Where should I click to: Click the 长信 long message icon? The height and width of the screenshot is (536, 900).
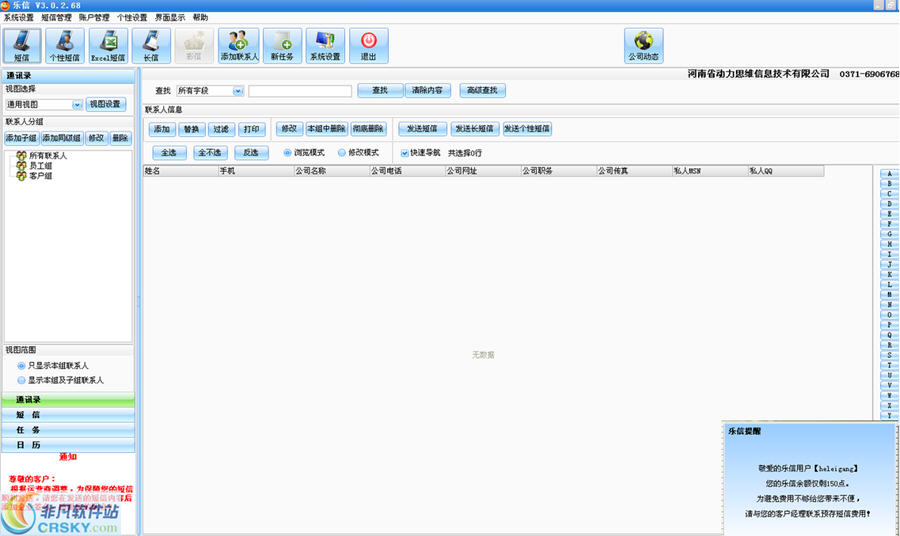pos(151,45)
